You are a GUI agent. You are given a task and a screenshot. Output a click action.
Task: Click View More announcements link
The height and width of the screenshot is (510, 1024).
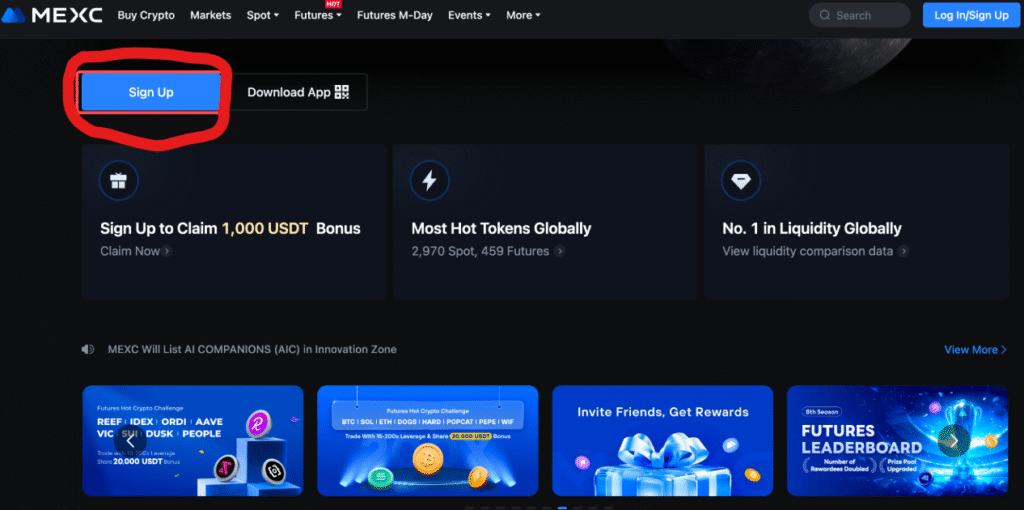click(x=975, y=349)
